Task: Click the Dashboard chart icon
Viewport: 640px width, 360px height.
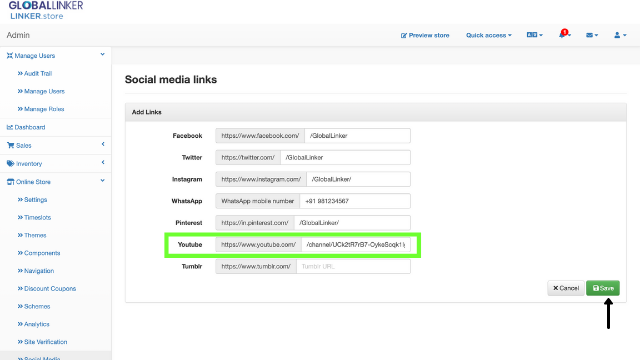Action: pos(10,127)
